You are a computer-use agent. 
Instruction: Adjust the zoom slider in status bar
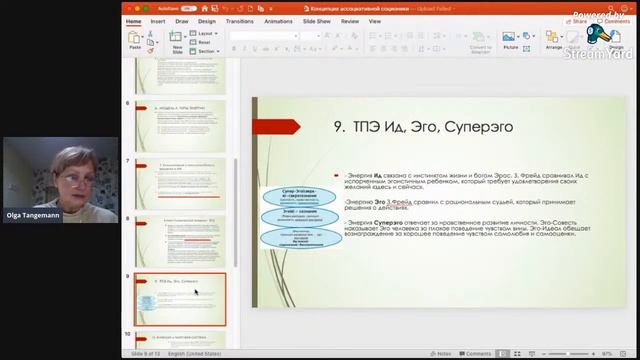coord(568,354)
